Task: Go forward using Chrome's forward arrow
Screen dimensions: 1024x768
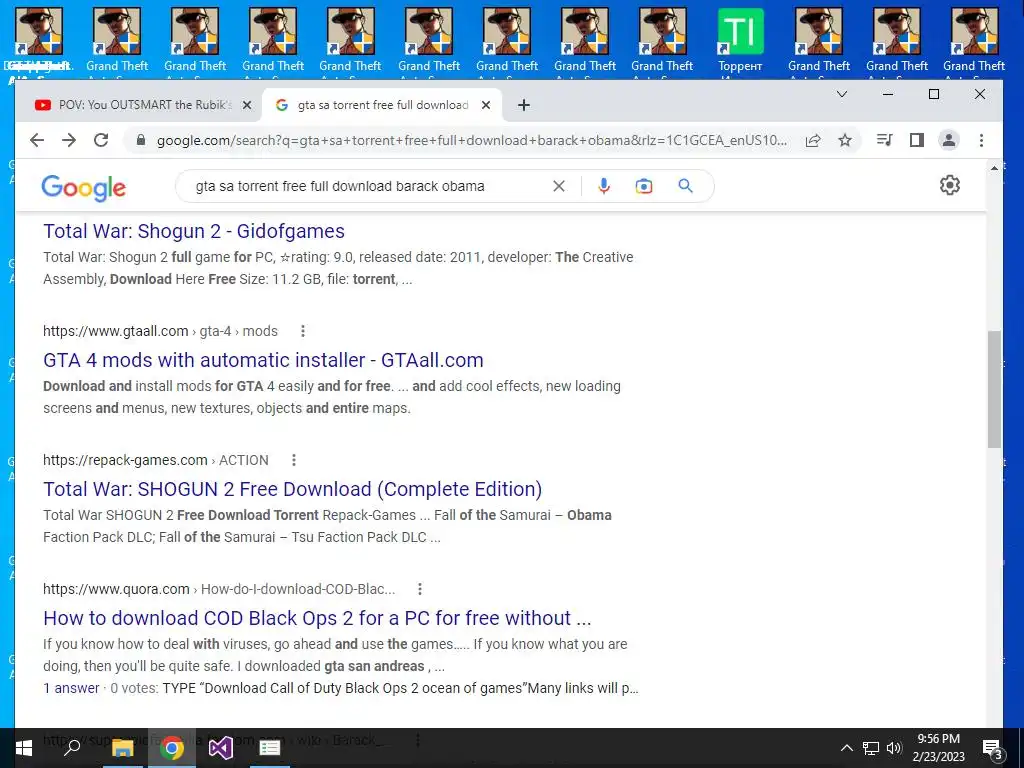Action: [x=69, y=140]
